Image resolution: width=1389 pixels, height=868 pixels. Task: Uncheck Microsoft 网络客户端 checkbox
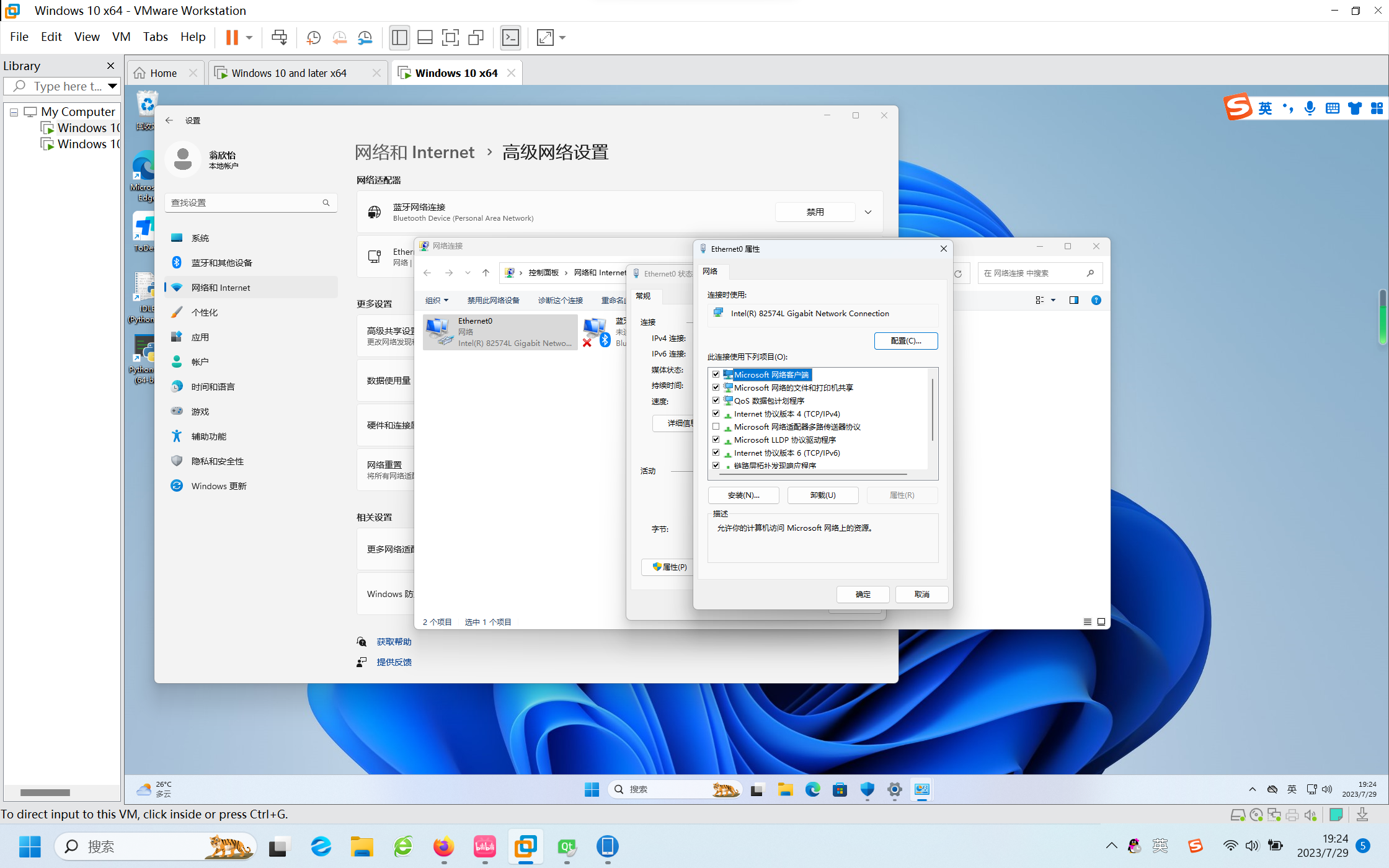tap(716, 374)
